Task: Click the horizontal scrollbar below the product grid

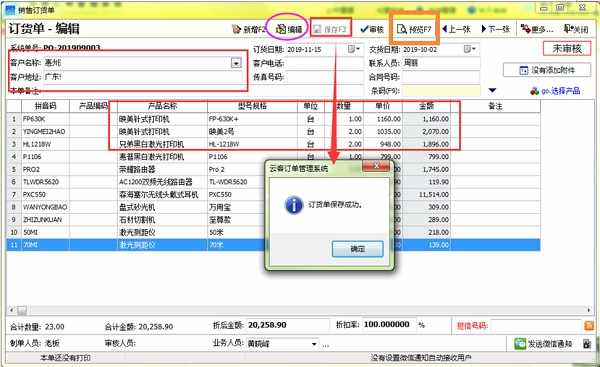Action: click(x=300, y=310)
